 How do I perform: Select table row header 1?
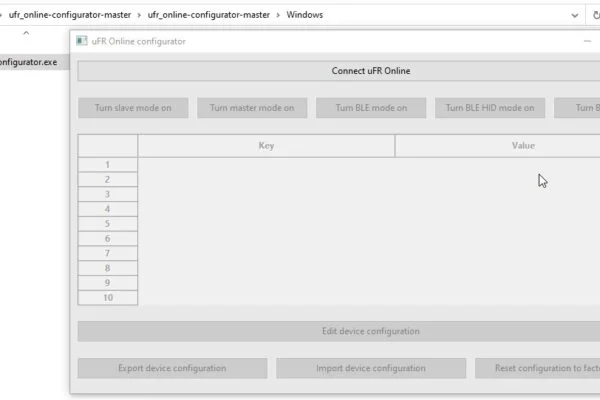click(x=108, y=165)
